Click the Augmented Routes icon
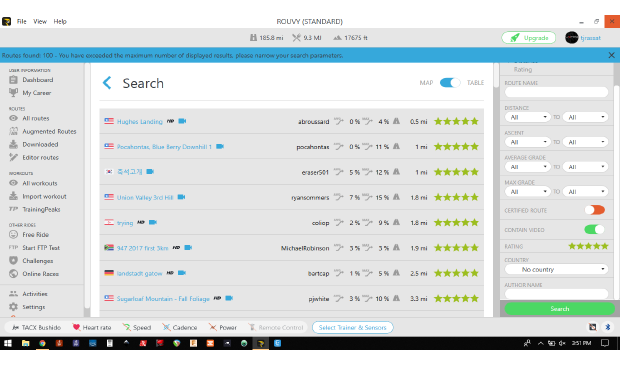The width and height of the screenshot is (620, 365). 13,131
